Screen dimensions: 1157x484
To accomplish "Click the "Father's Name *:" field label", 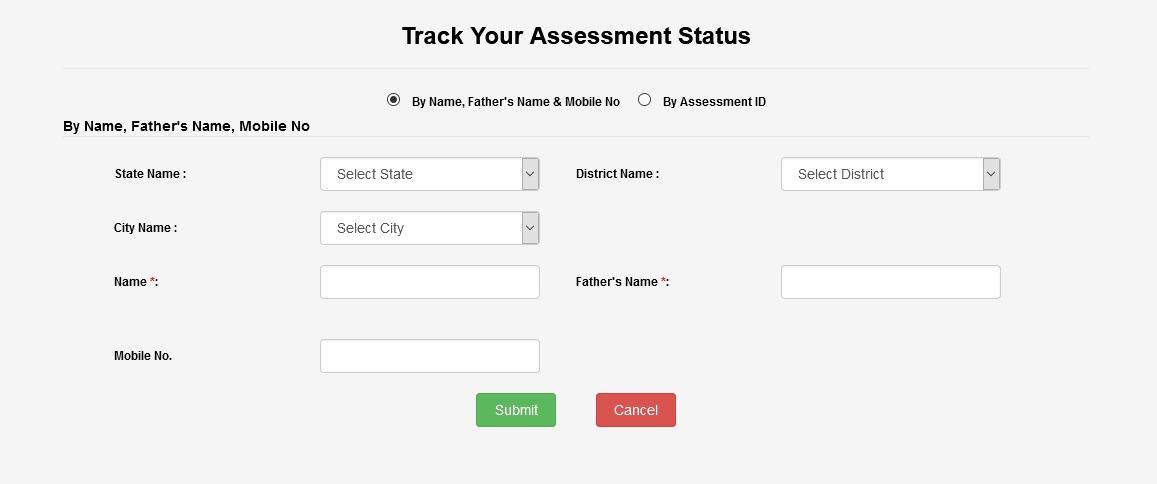I will pos(622,282).
